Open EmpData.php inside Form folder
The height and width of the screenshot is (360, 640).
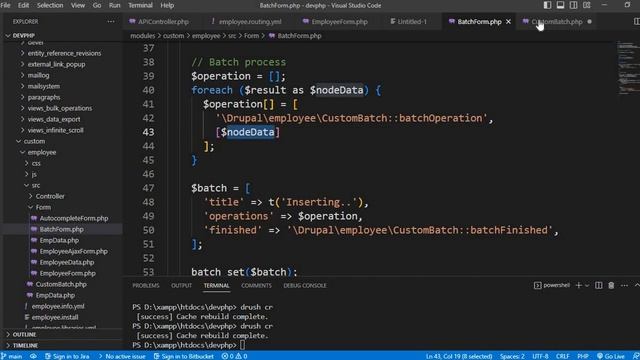coord(59,240)
